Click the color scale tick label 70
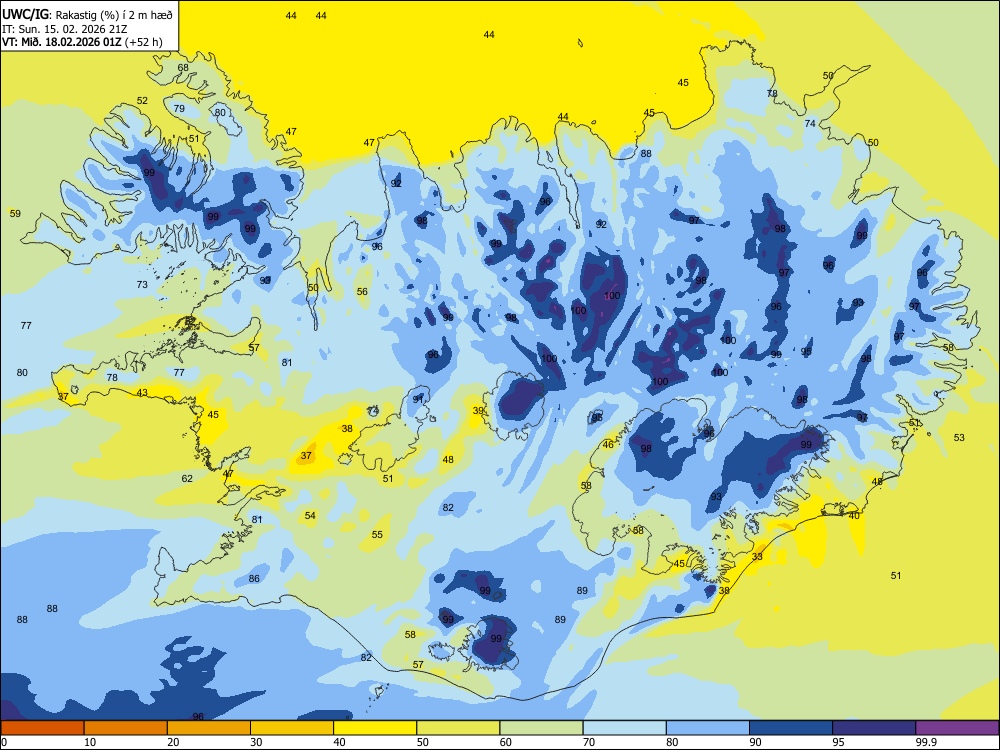The width and height of the screenshot is (1000, 750). coord(589,742)
